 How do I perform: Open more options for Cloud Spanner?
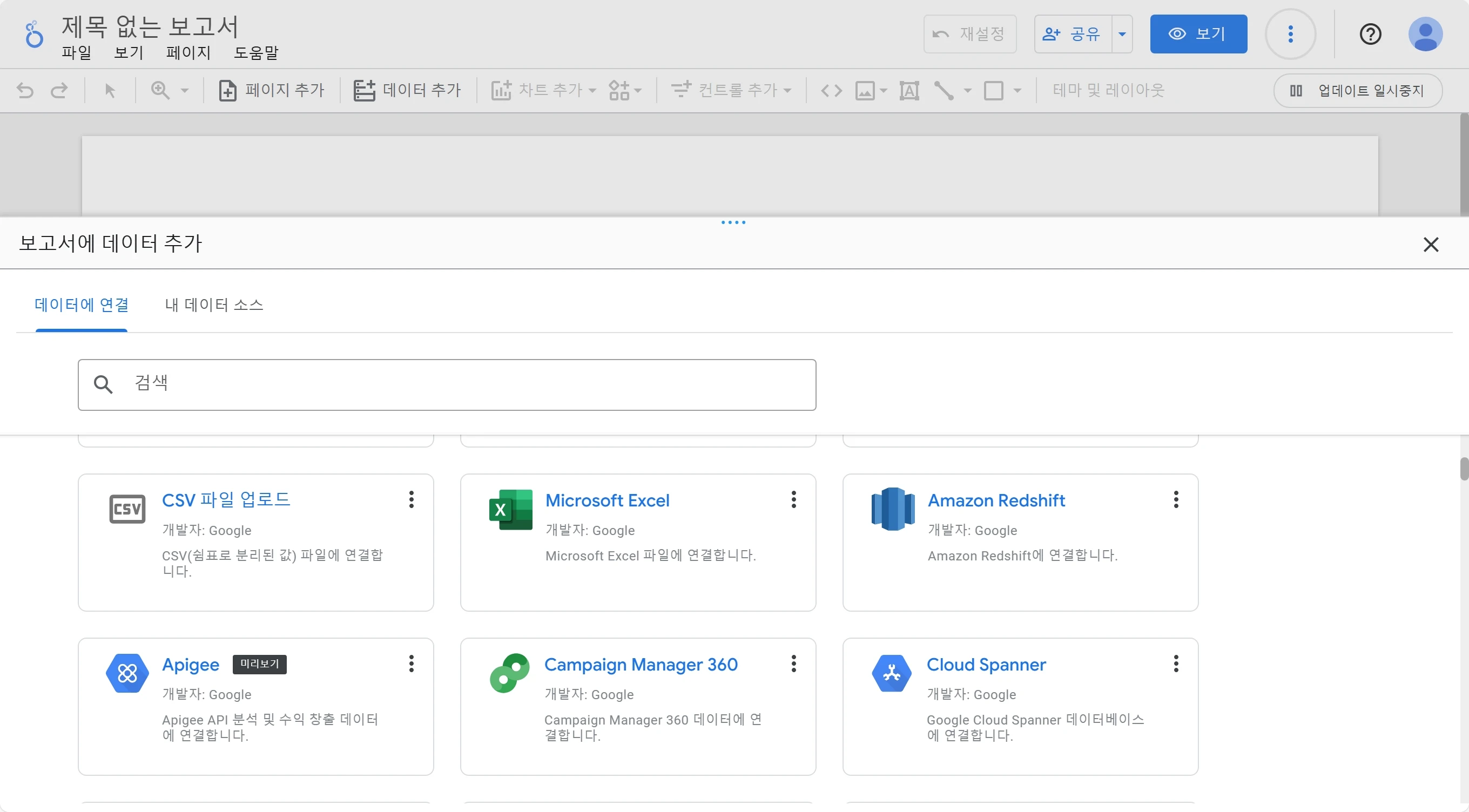(1175, 664)
